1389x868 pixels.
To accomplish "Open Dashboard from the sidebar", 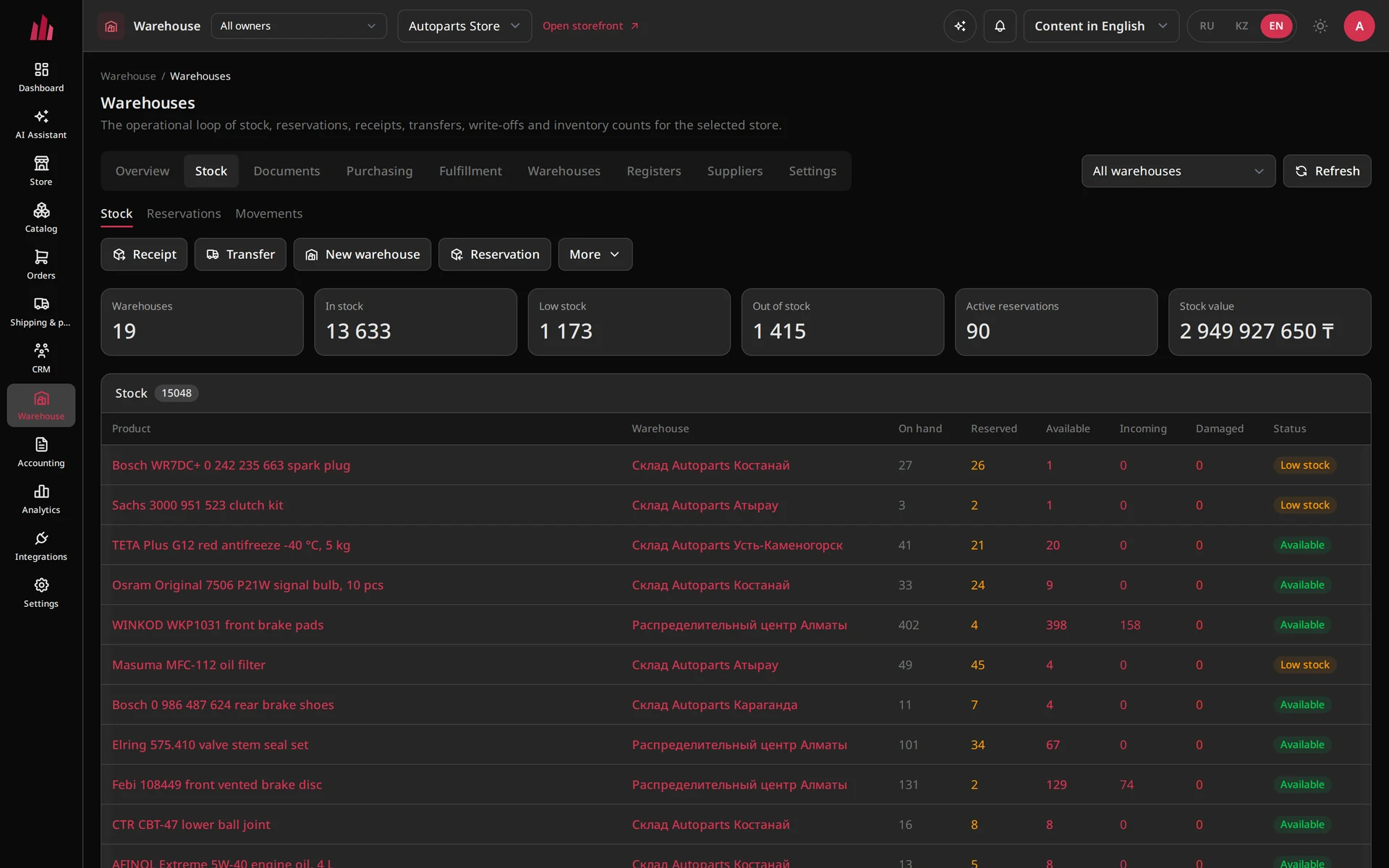I will tap(41, 77).
